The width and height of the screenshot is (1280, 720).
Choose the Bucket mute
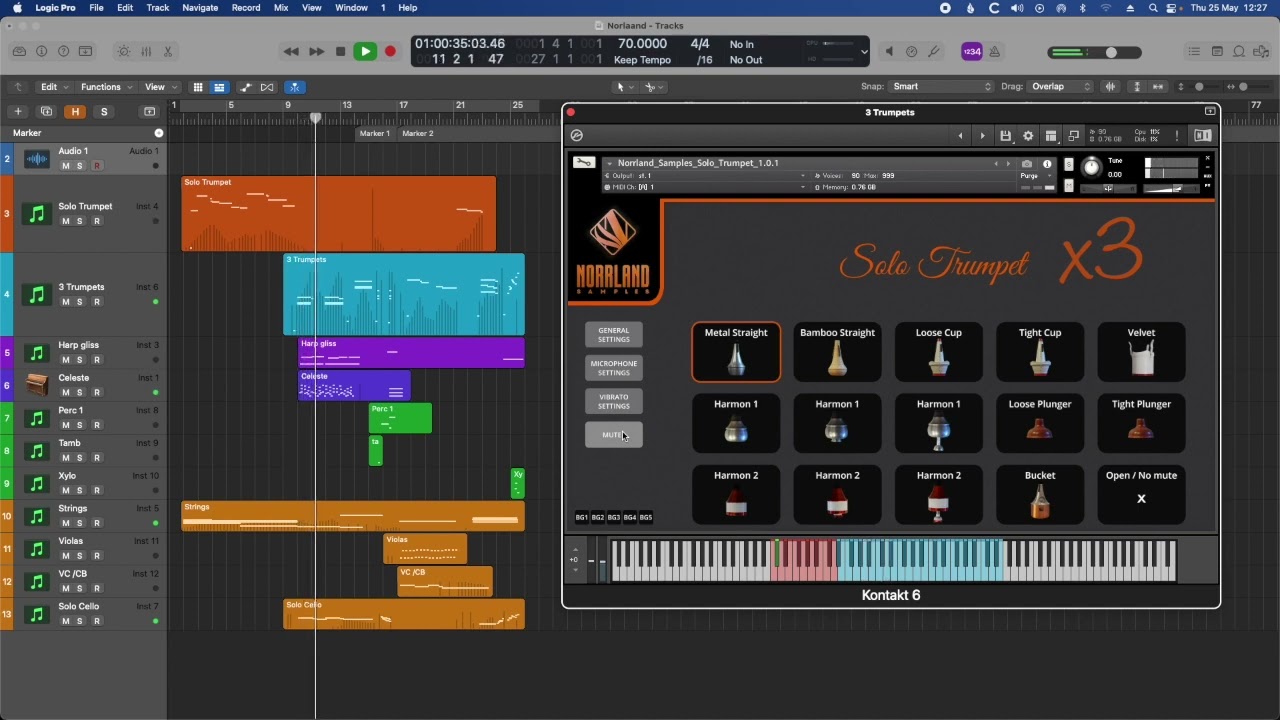pyautogui.click(x=1040, y=495)
